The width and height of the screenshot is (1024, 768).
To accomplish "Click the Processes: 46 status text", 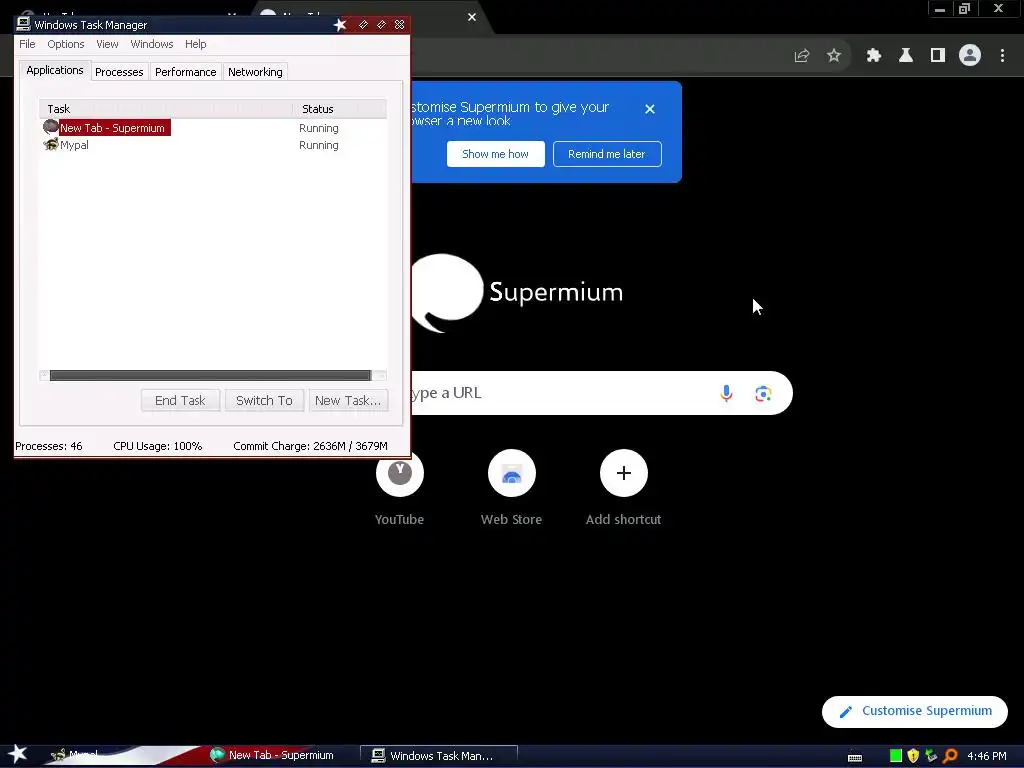I will (x=48, y=446).
